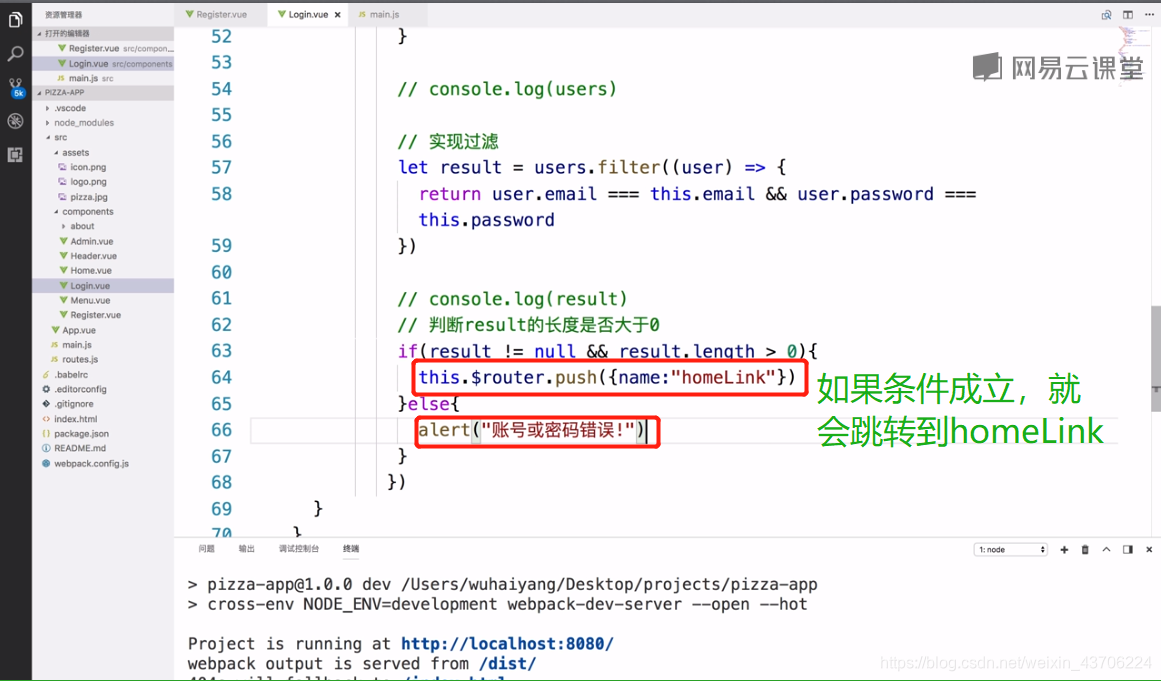Click the open changes icon in editor title
The height and width of the screenshot is (681, 1161).
click(x=1106, y=14)
